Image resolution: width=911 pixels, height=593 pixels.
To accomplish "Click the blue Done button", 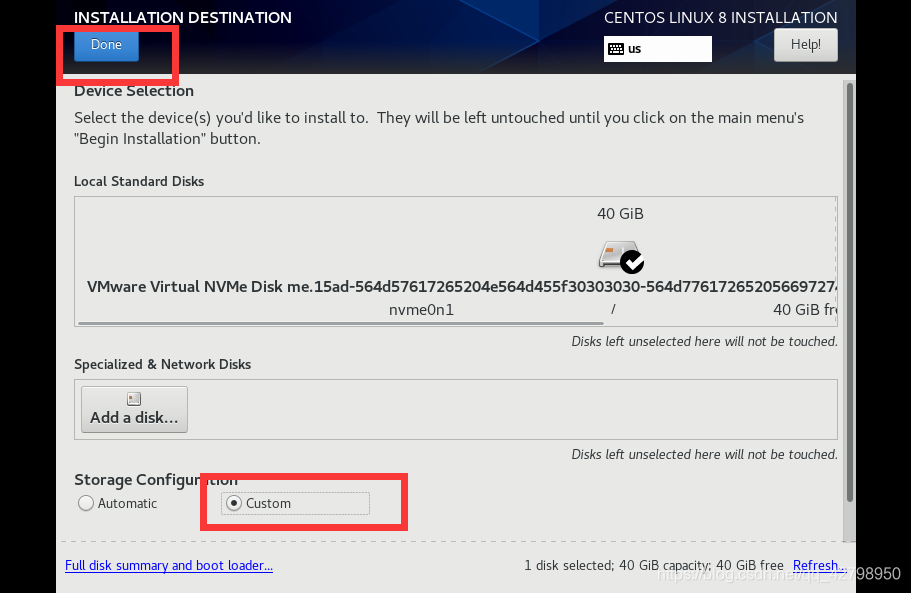I will coord(106,45).
